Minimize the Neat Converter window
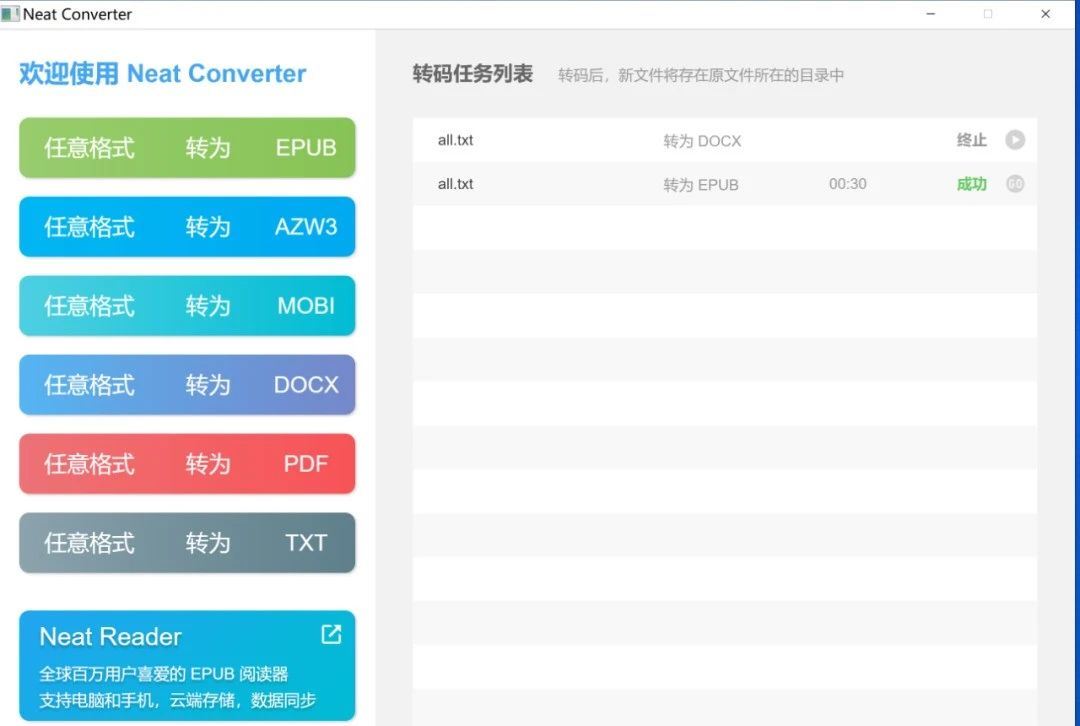The height and width of the screenshot is (726, 1080). click(x=931, y=14)
